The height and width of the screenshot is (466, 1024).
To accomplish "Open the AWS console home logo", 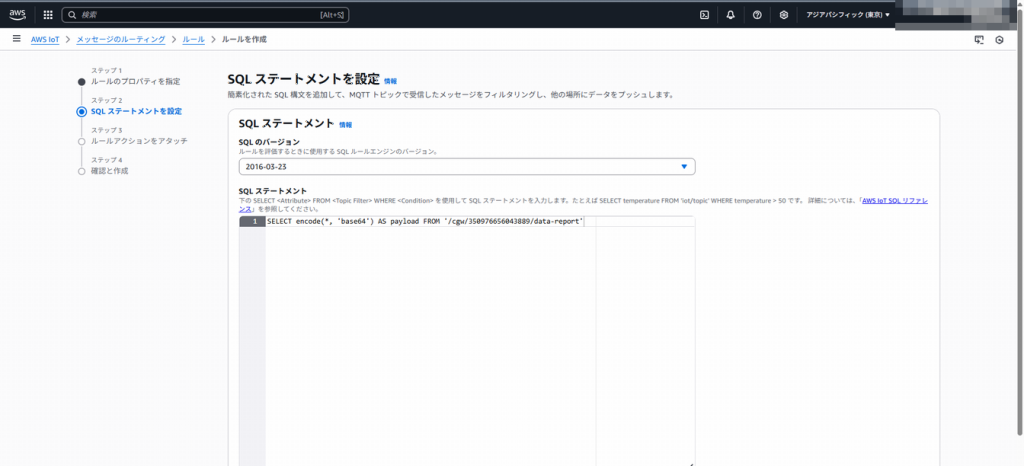I will click(18, 14).
